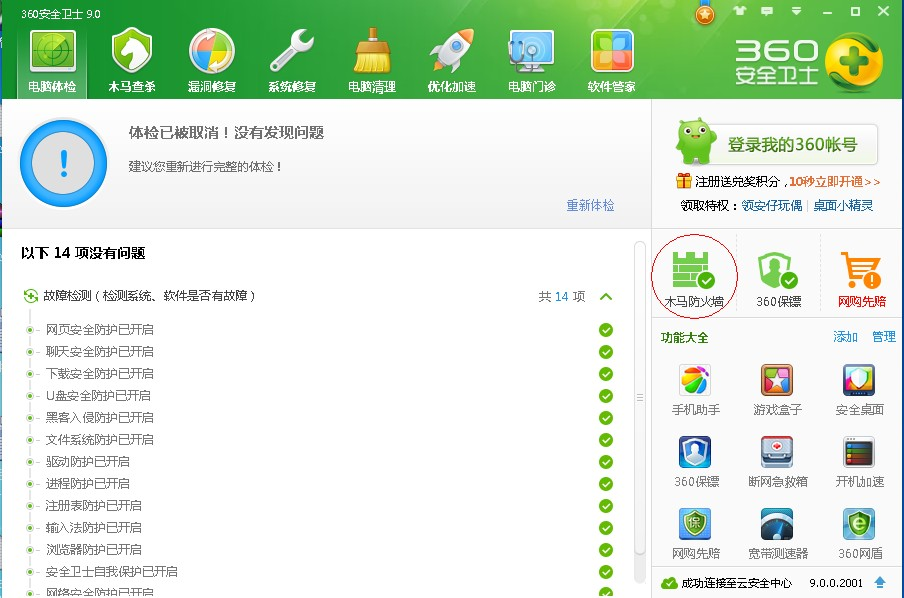This screenshot has width=904, height=598.
Task: Collapse the 故障检测 section
Action: pos(605,296)
